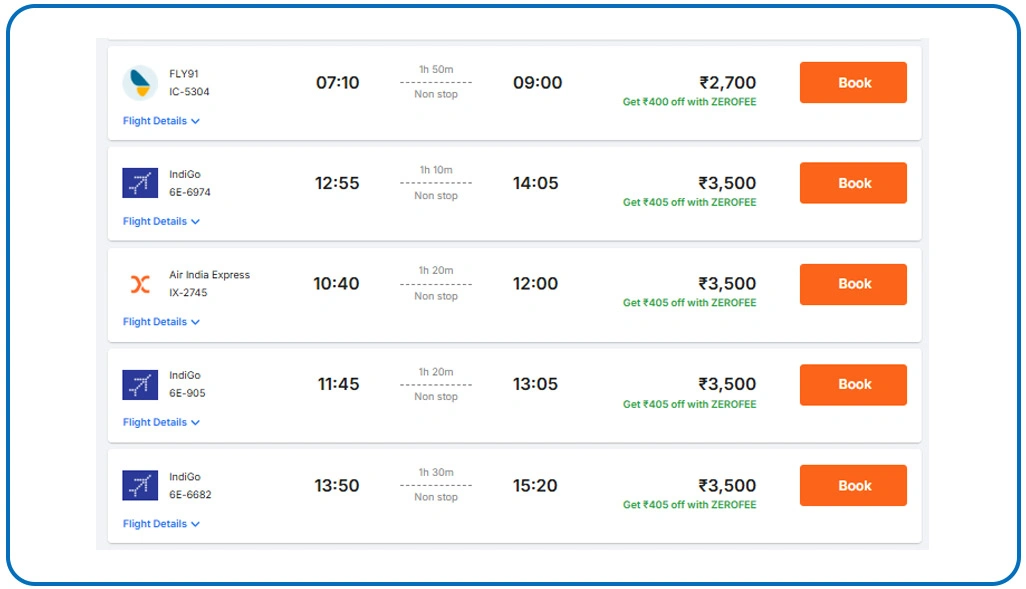Click the IndiGo logo for flight 6E-905

point(140,384)
